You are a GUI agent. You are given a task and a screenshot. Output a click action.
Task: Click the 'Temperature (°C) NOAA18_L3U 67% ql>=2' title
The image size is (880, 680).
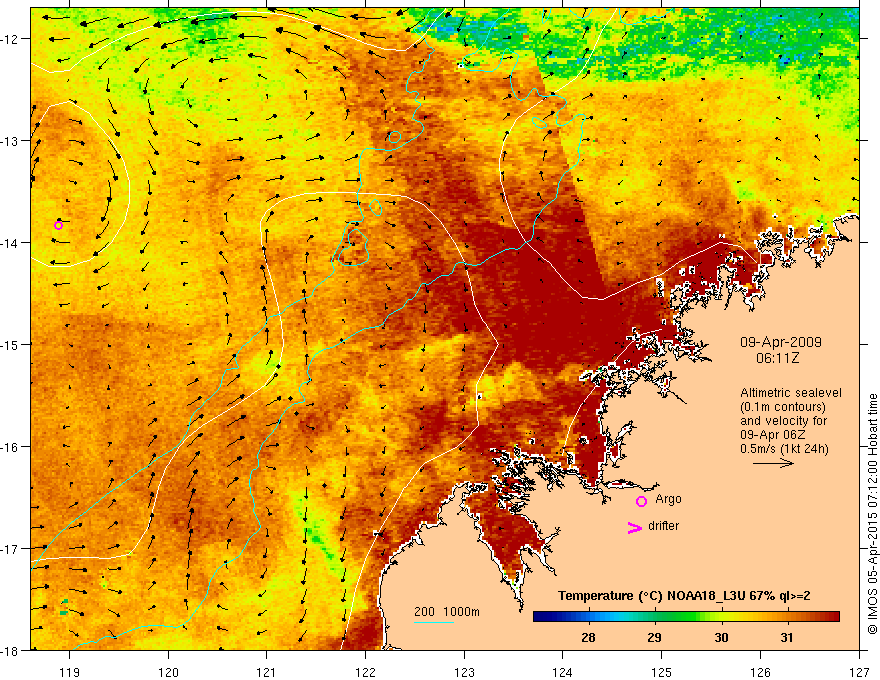click(x=684, y=596)
